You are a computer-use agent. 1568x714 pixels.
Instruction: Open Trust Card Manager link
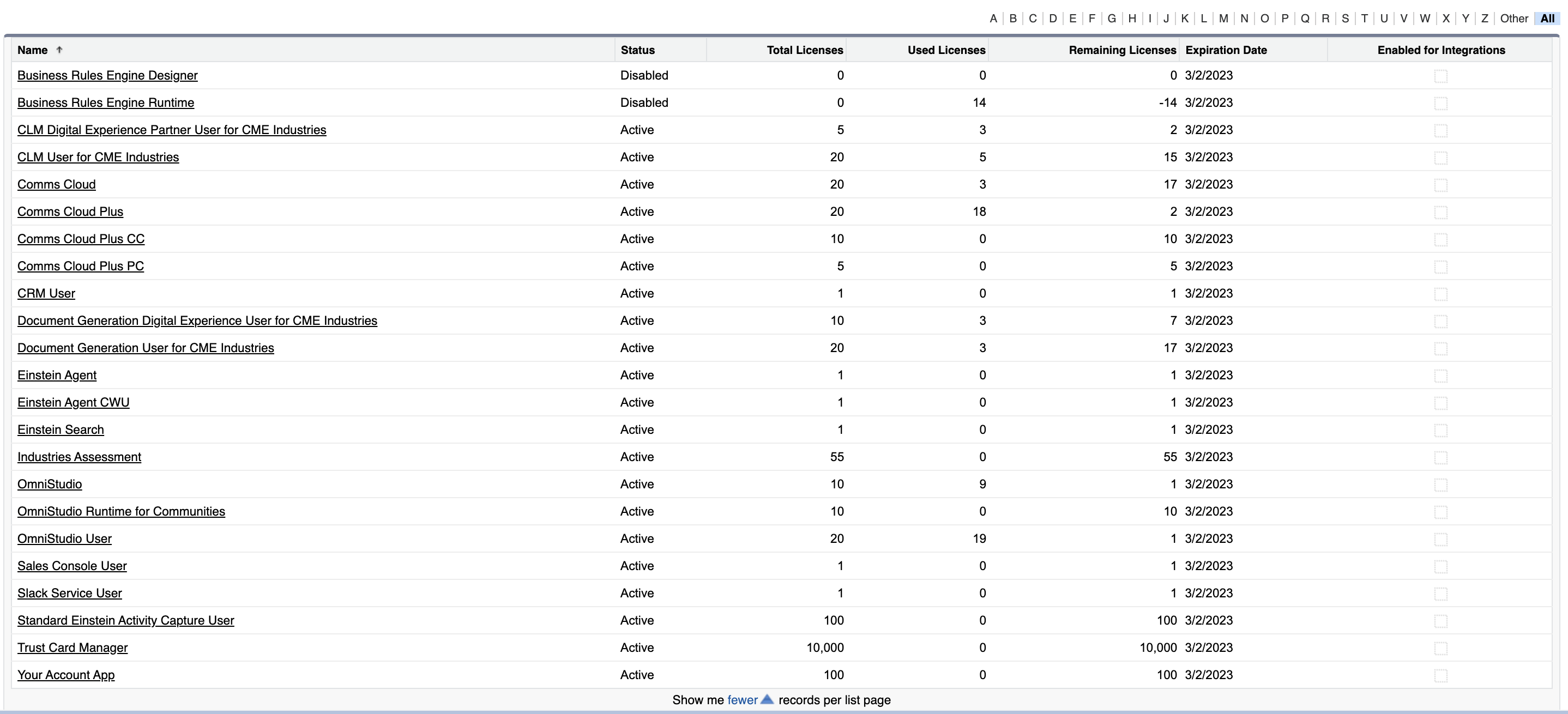pyautogui.click(x=73, y=648)
